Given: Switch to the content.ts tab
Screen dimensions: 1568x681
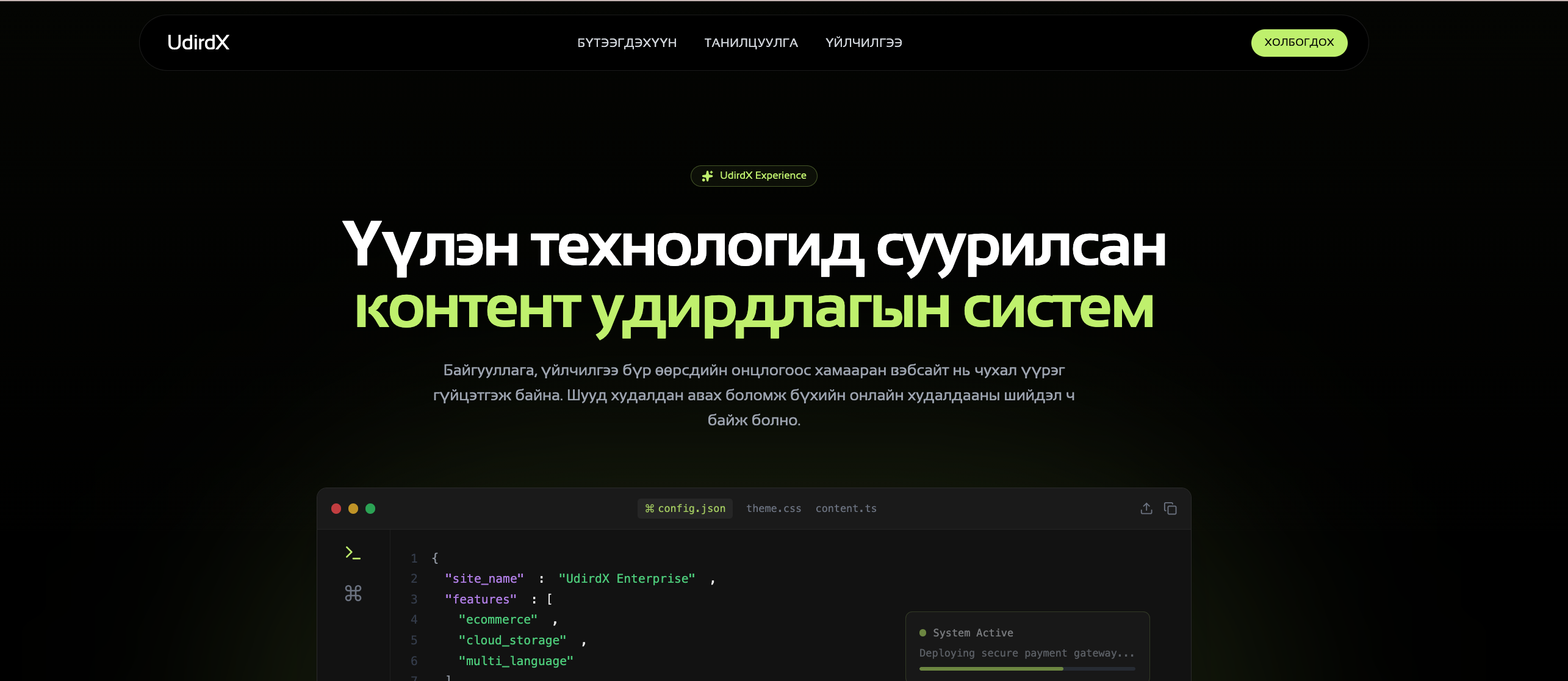Looking at the screenshot, I should click(x=846, y=508).
